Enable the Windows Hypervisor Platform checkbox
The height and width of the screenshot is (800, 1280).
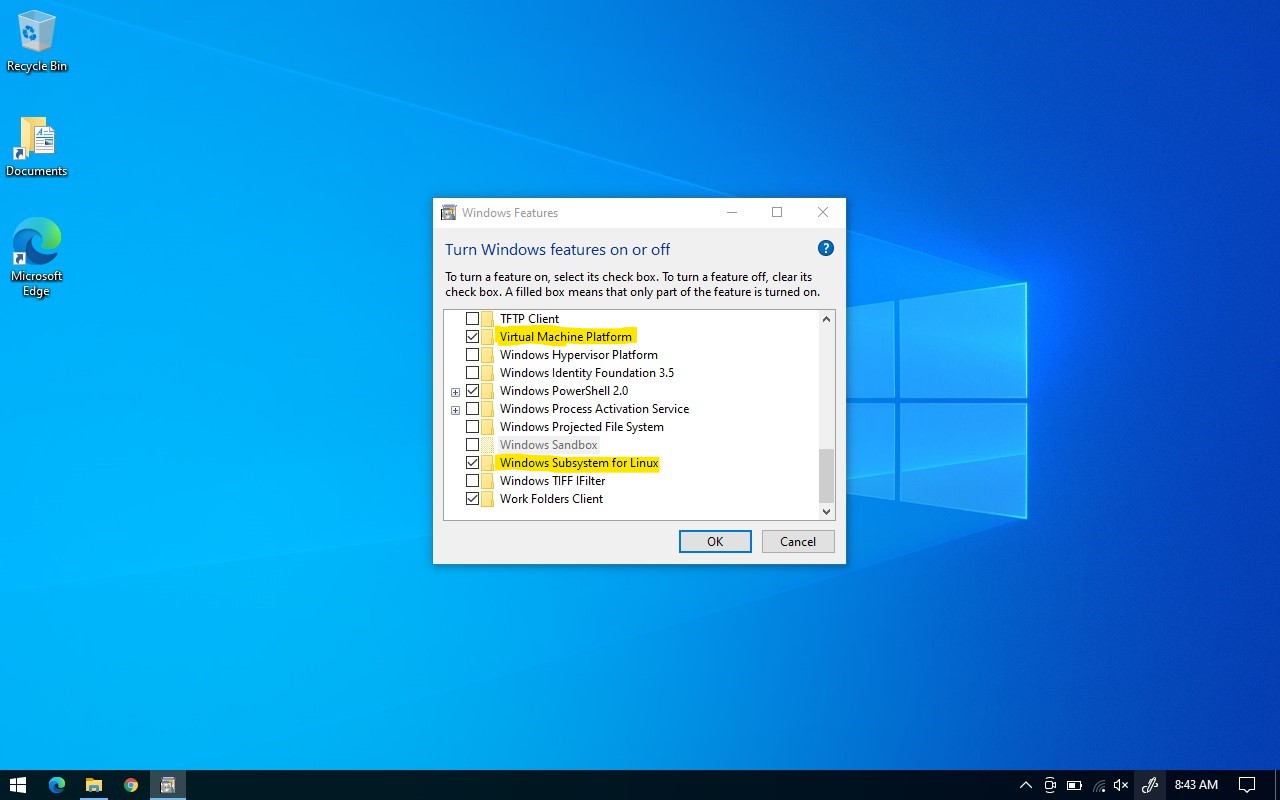coord(473,355)
